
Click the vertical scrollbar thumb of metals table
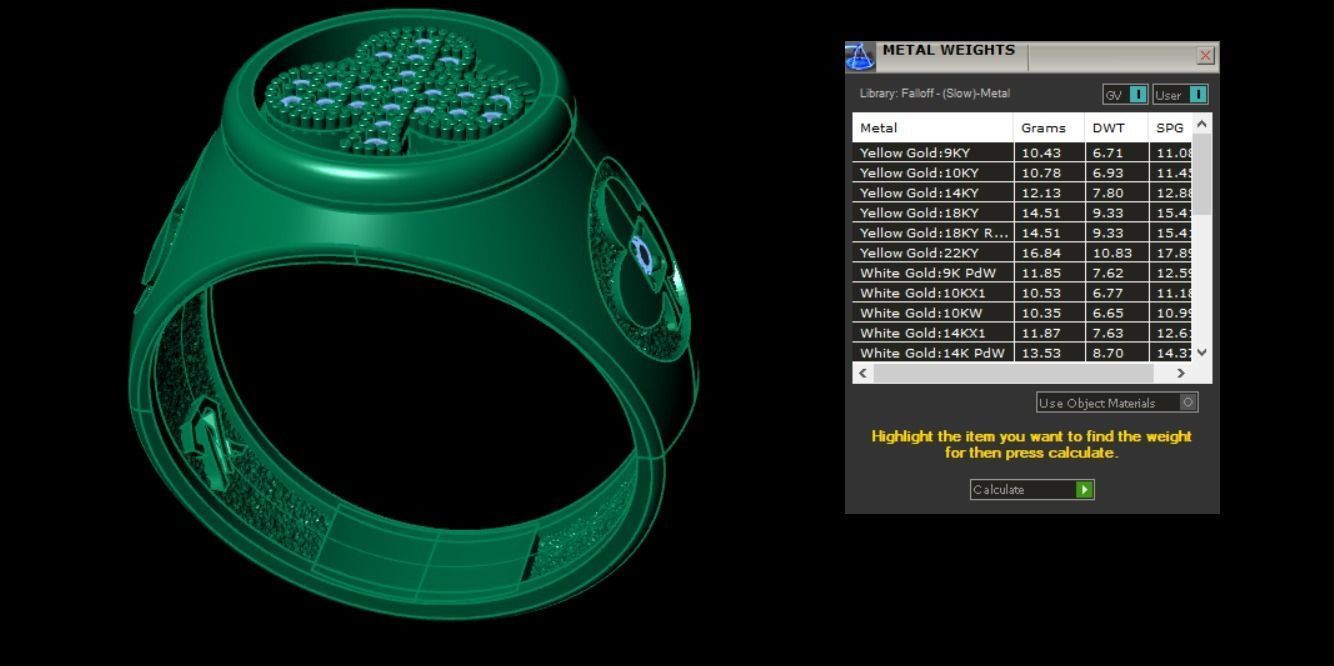pyautogui.click(x=1202, y=173)
